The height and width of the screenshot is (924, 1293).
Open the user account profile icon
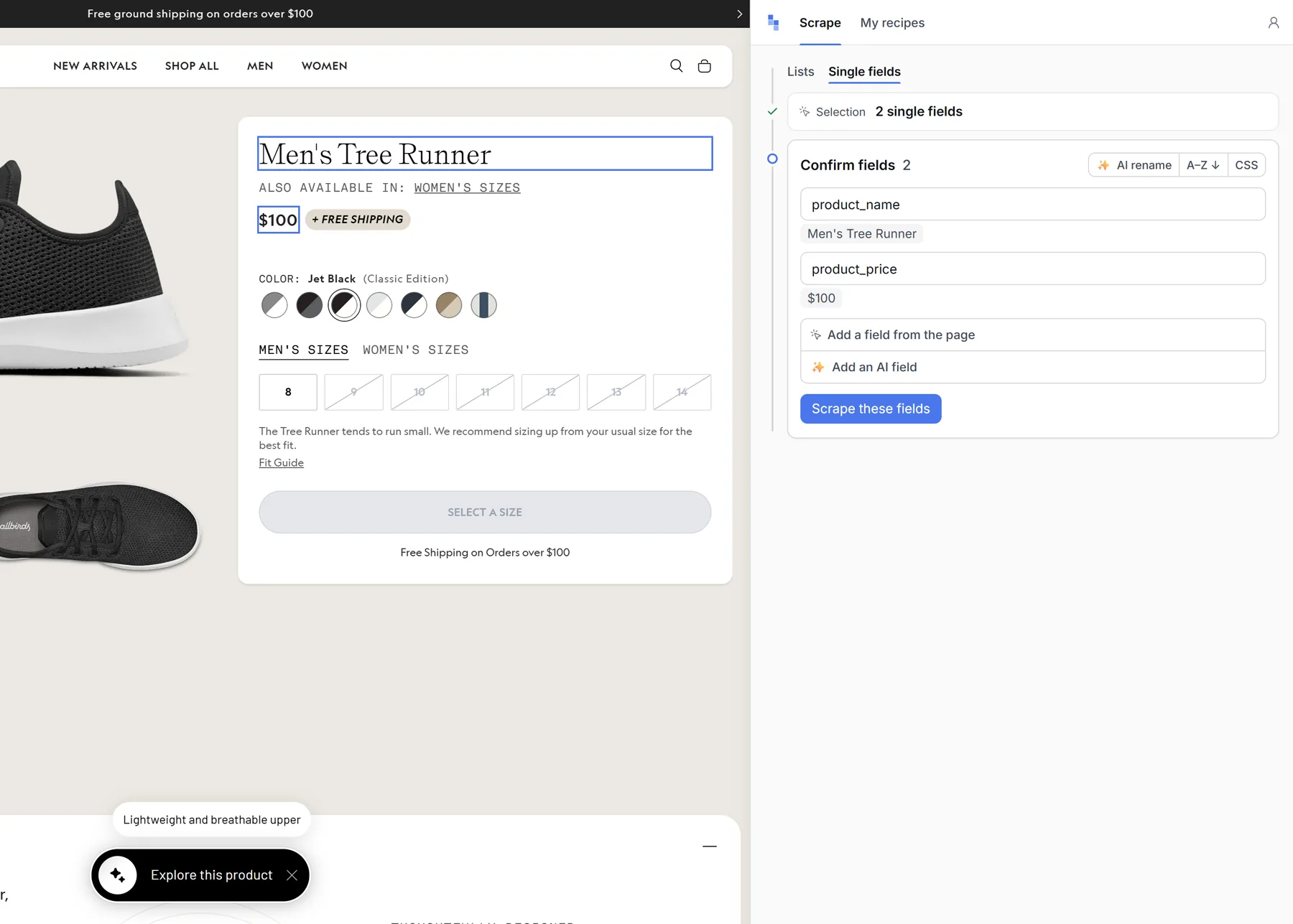(1273, 23)
